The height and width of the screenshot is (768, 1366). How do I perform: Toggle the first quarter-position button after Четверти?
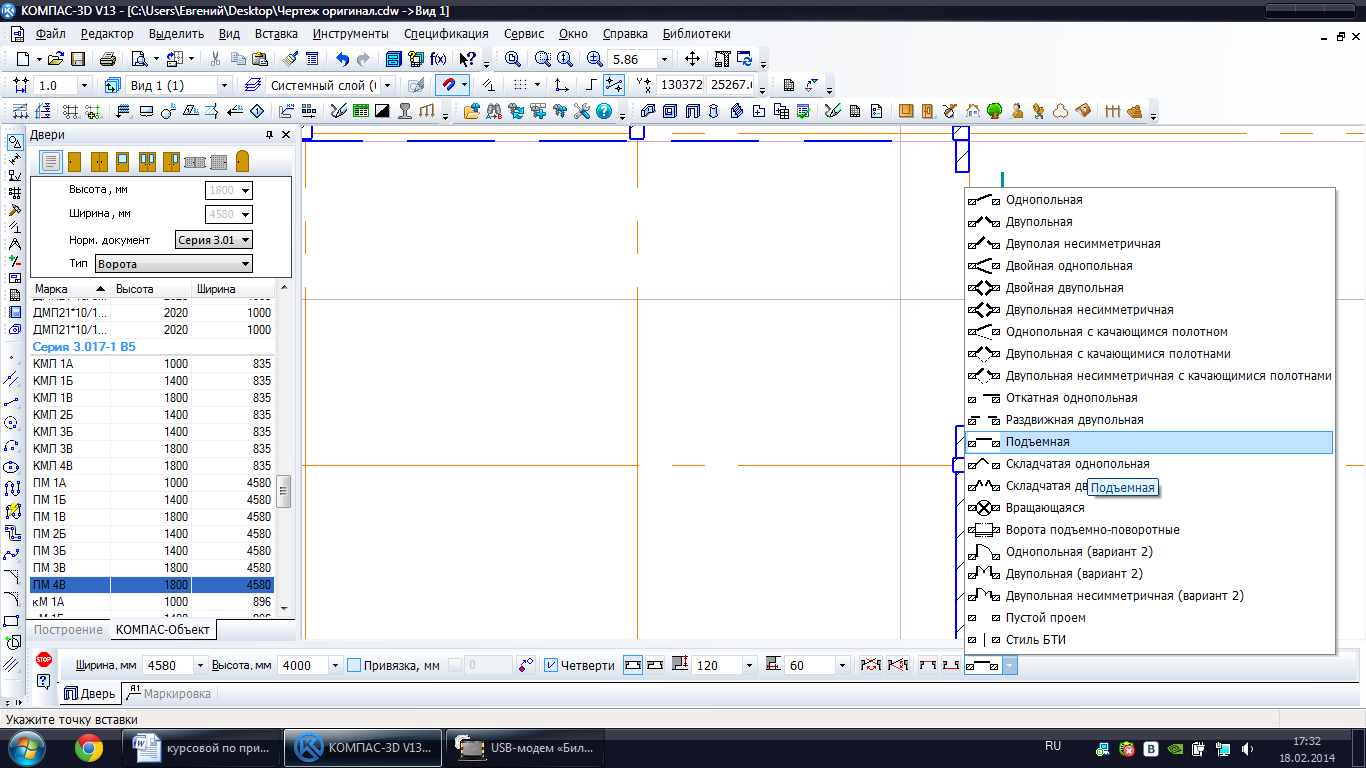632,665
